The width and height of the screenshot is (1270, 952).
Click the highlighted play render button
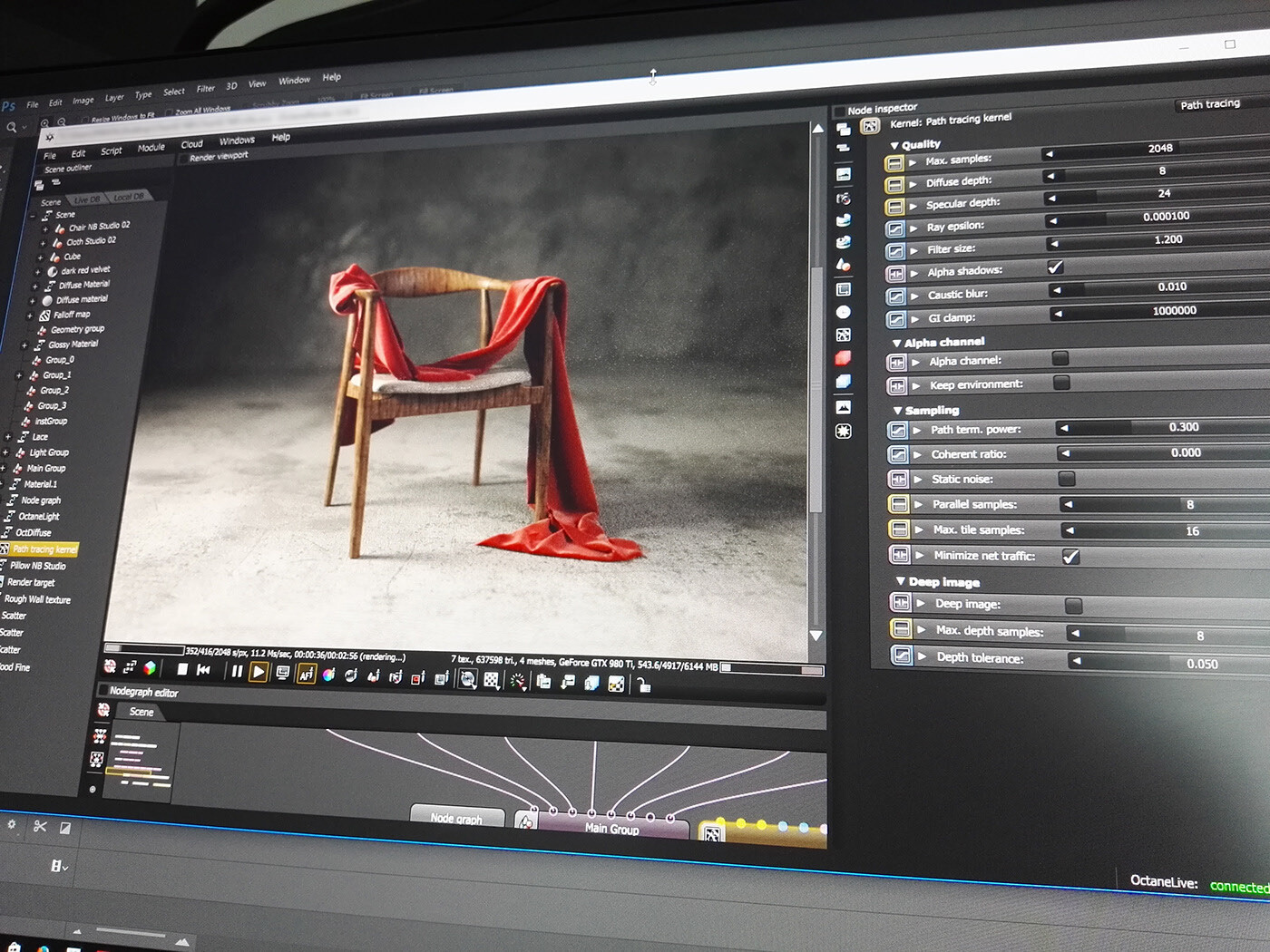[x=259, y=673]
